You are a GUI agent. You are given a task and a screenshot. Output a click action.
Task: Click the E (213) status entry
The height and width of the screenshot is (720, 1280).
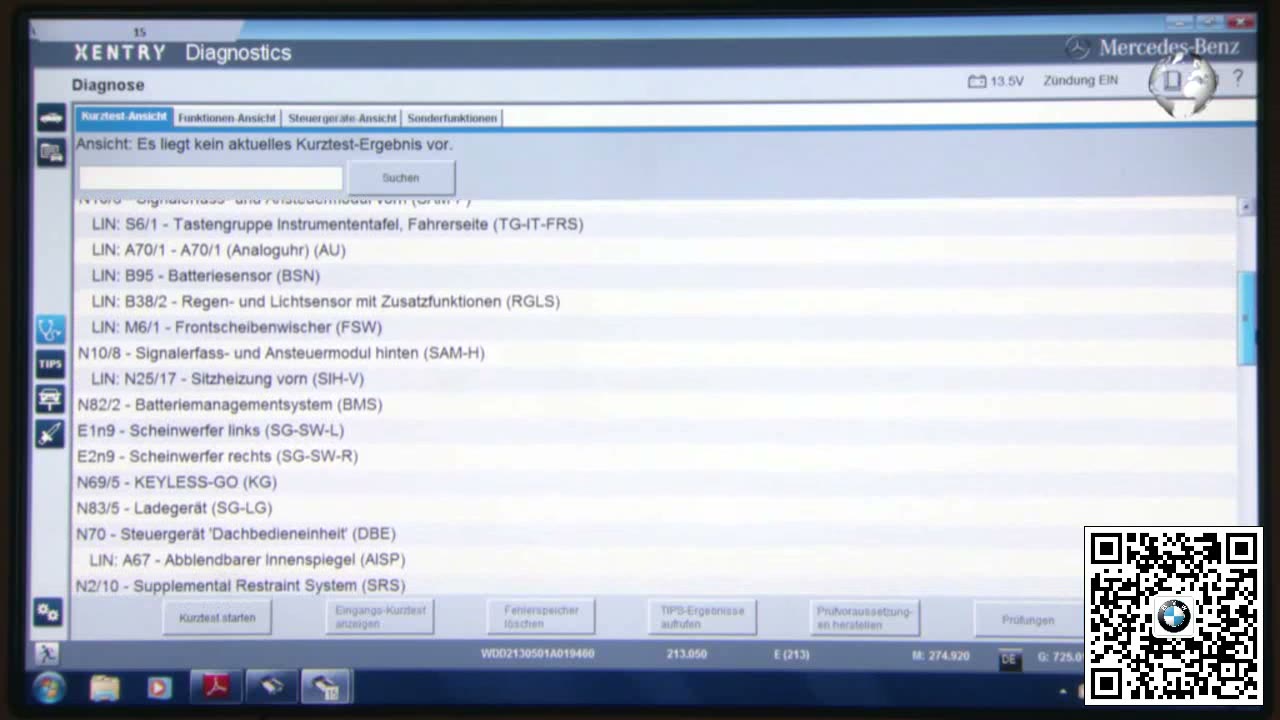click(791, 654)
